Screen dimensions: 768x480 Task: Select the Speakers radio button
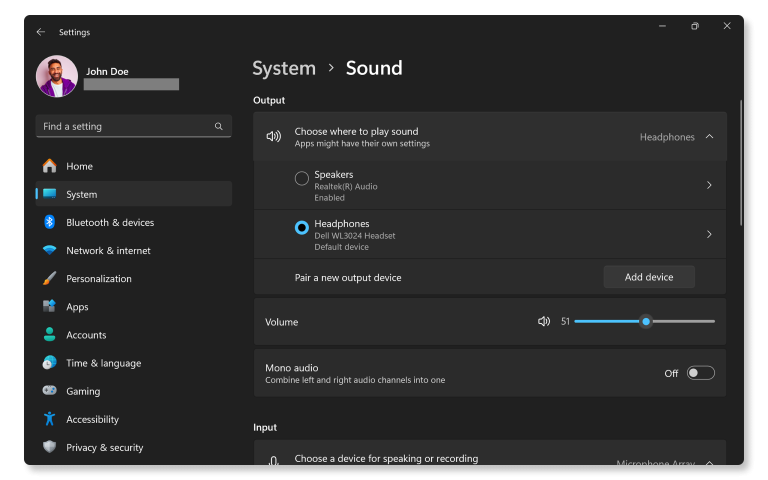(302, 178)
